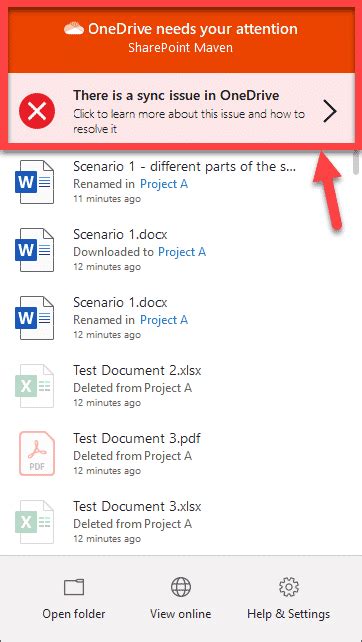Screen dimensions: 362x642
Task: Open the OneDrive cloud icon in header
Action: (x=74, y=29)
